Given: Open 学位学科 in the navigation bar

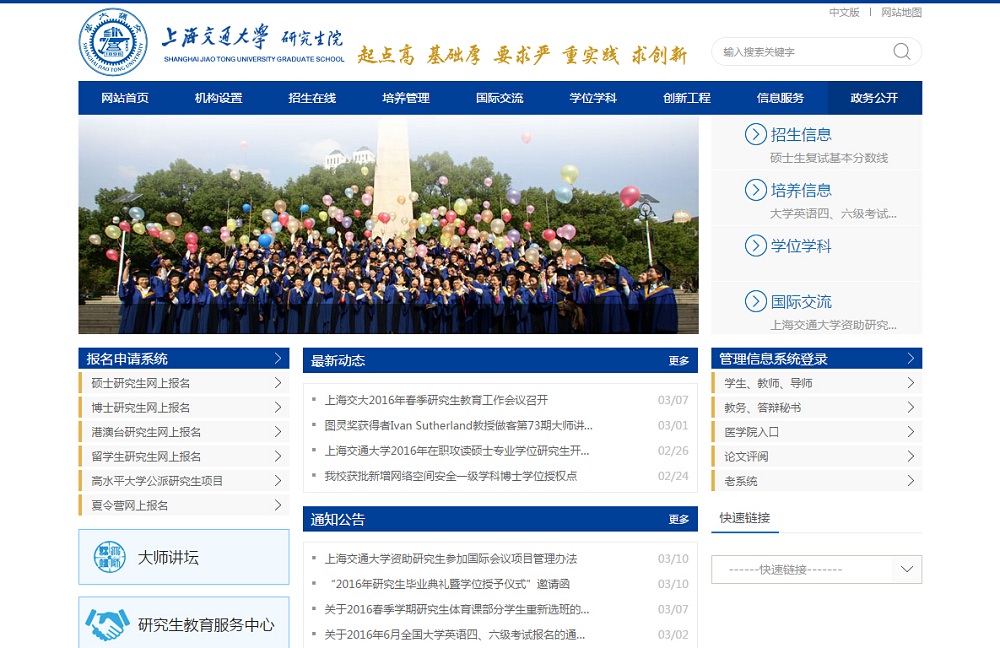Looking at the screenshot, I should tap(593, 98).
